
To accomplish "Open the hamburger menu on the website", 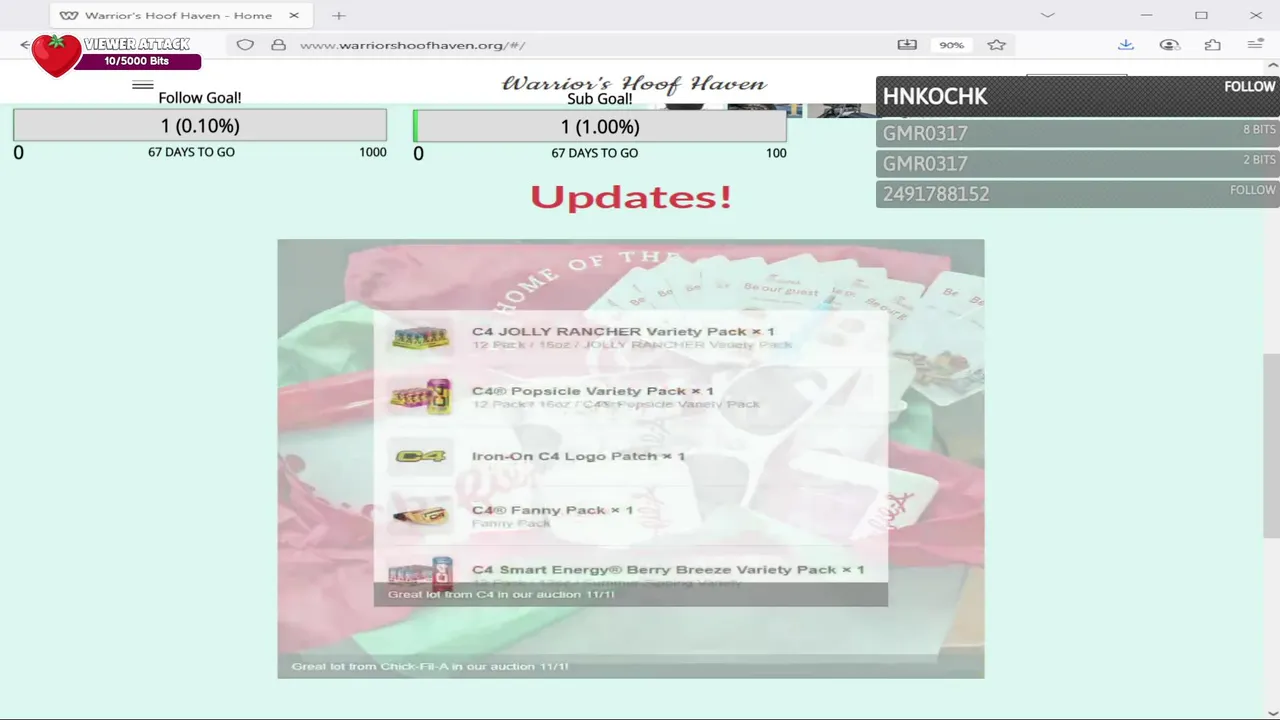I will pyautogui.click(x=143, y=85).
